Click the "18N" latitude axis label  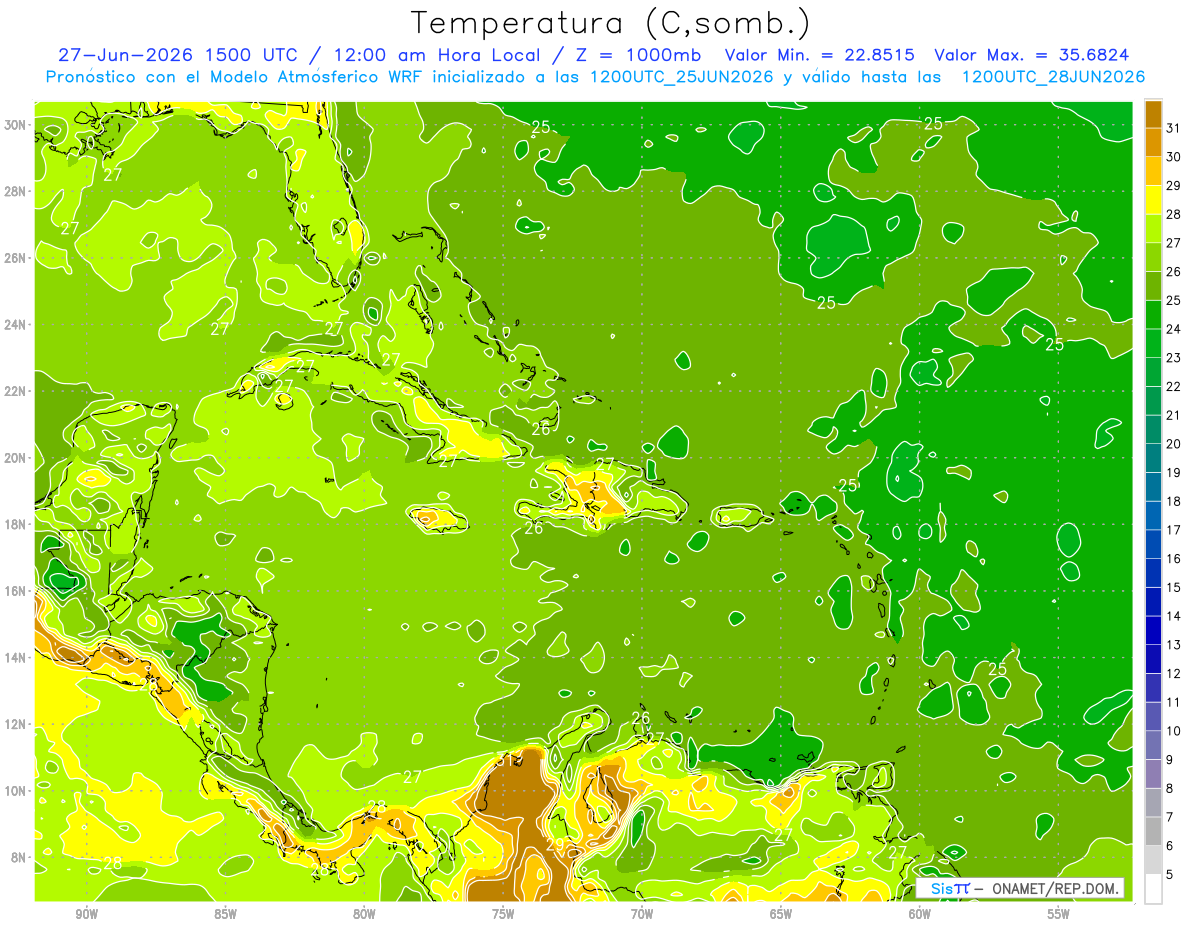(17, 524)
